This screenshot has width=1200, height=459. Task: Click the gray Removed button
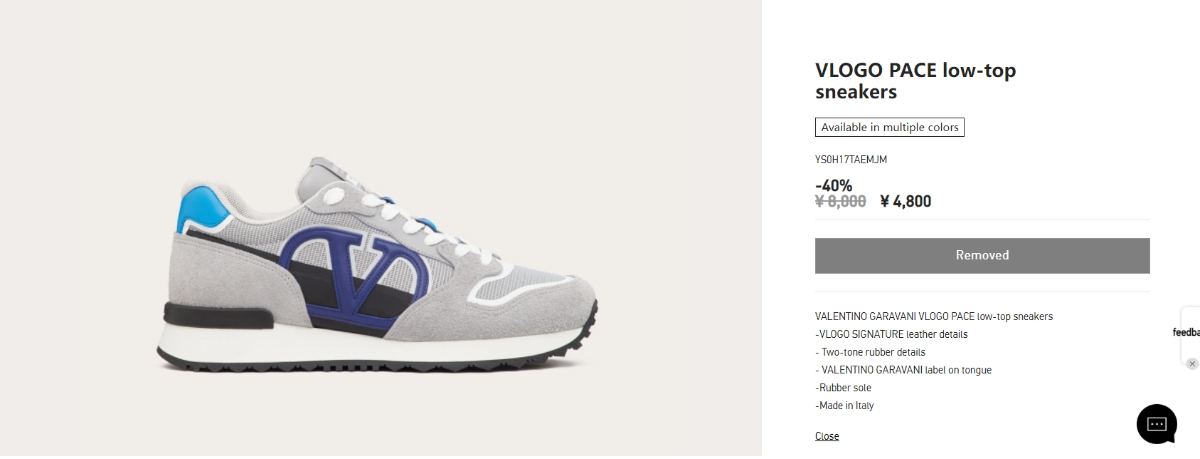pyautogui.click(x=982, y=255)
